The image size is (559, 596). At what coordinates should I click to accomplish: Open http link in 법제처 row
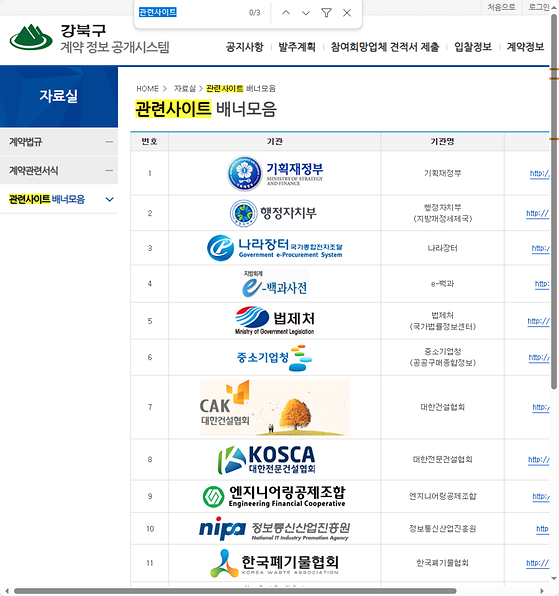tap(538, 321)
